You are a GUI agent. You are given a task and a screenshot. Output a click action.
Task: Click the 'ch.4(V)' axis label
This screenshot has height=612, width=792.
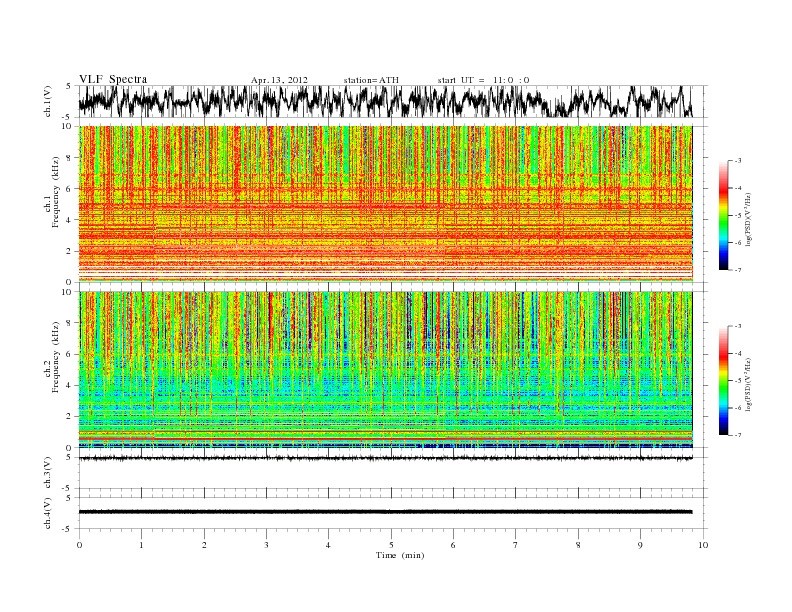tap(48, 513)
